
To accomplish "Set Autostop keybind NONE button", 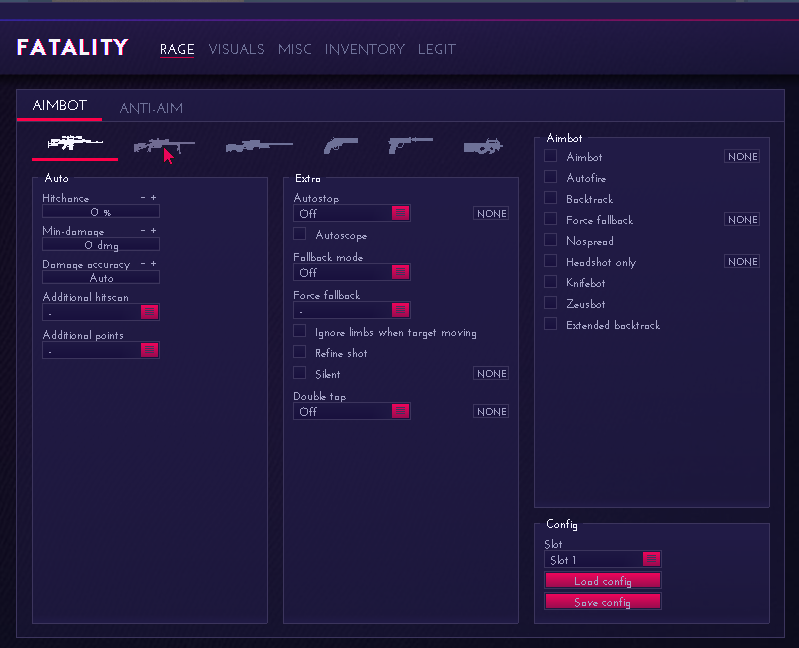I will click(x=491, y=213).
